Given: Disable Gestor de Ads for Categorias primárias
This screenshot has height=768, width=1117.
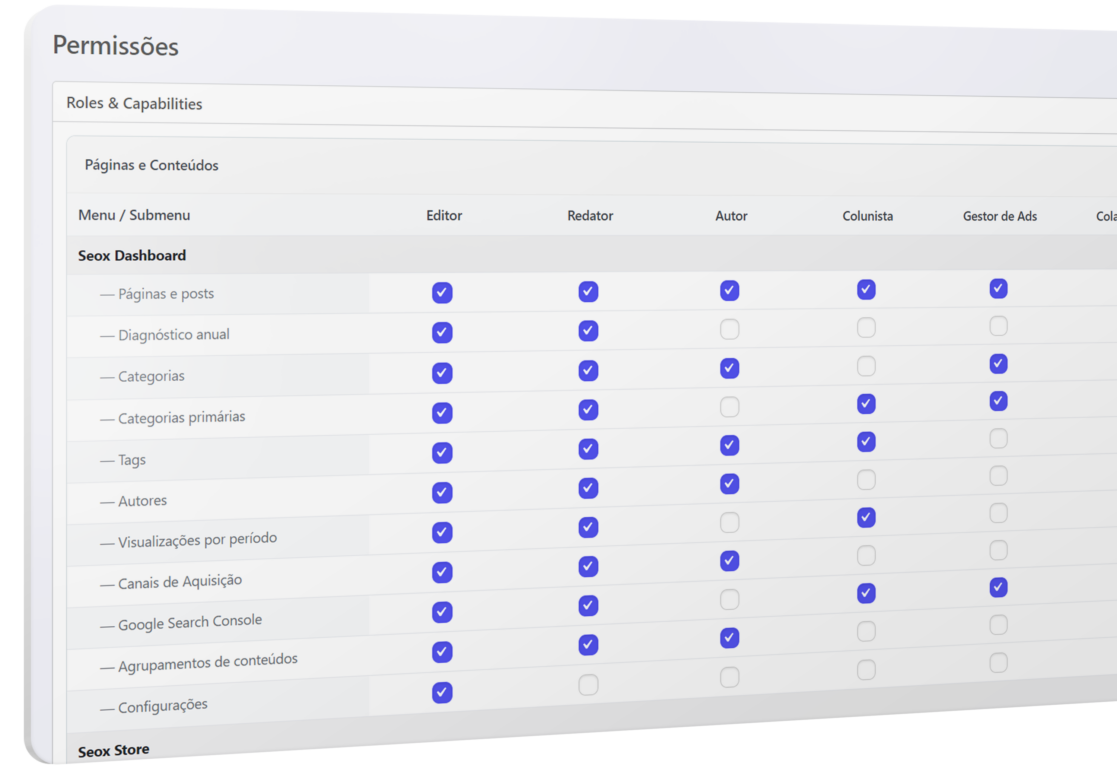Looking at the screenshot, I should tap(998, 401).
